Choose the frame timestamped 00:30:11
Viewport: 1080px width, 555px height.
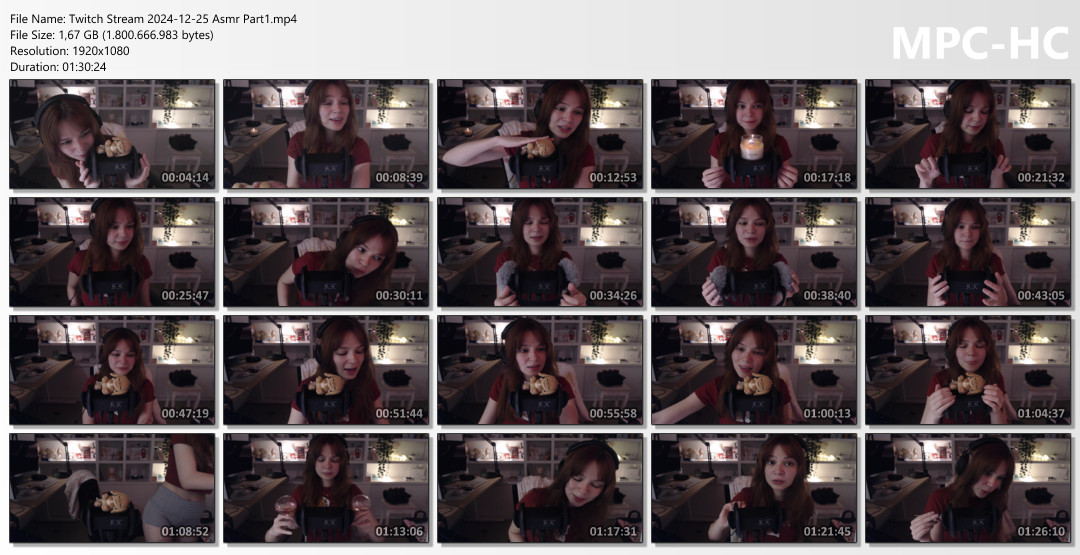(x=326, y=252)
